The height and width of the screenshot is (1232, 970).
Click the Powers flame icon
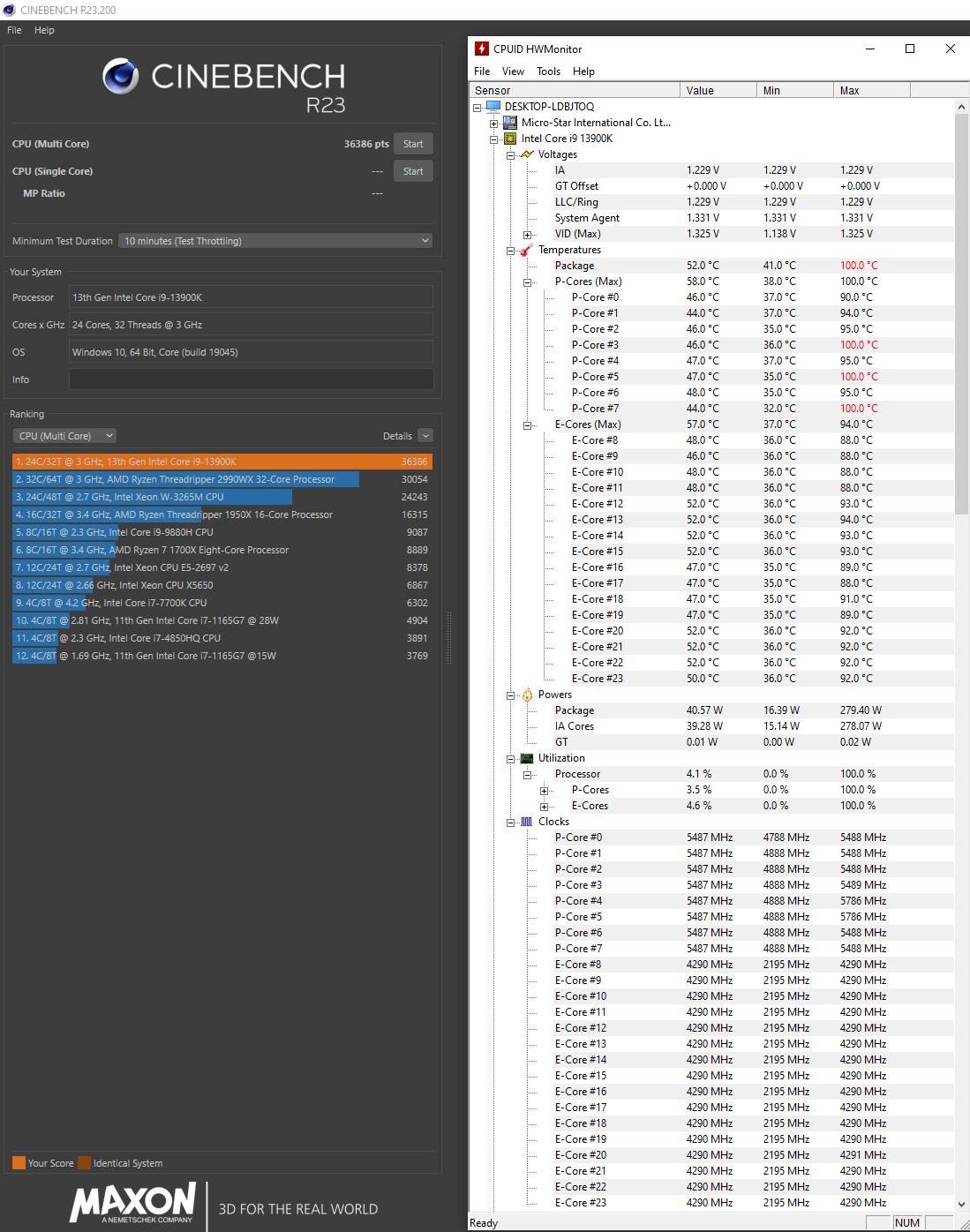tap(527, 695)
